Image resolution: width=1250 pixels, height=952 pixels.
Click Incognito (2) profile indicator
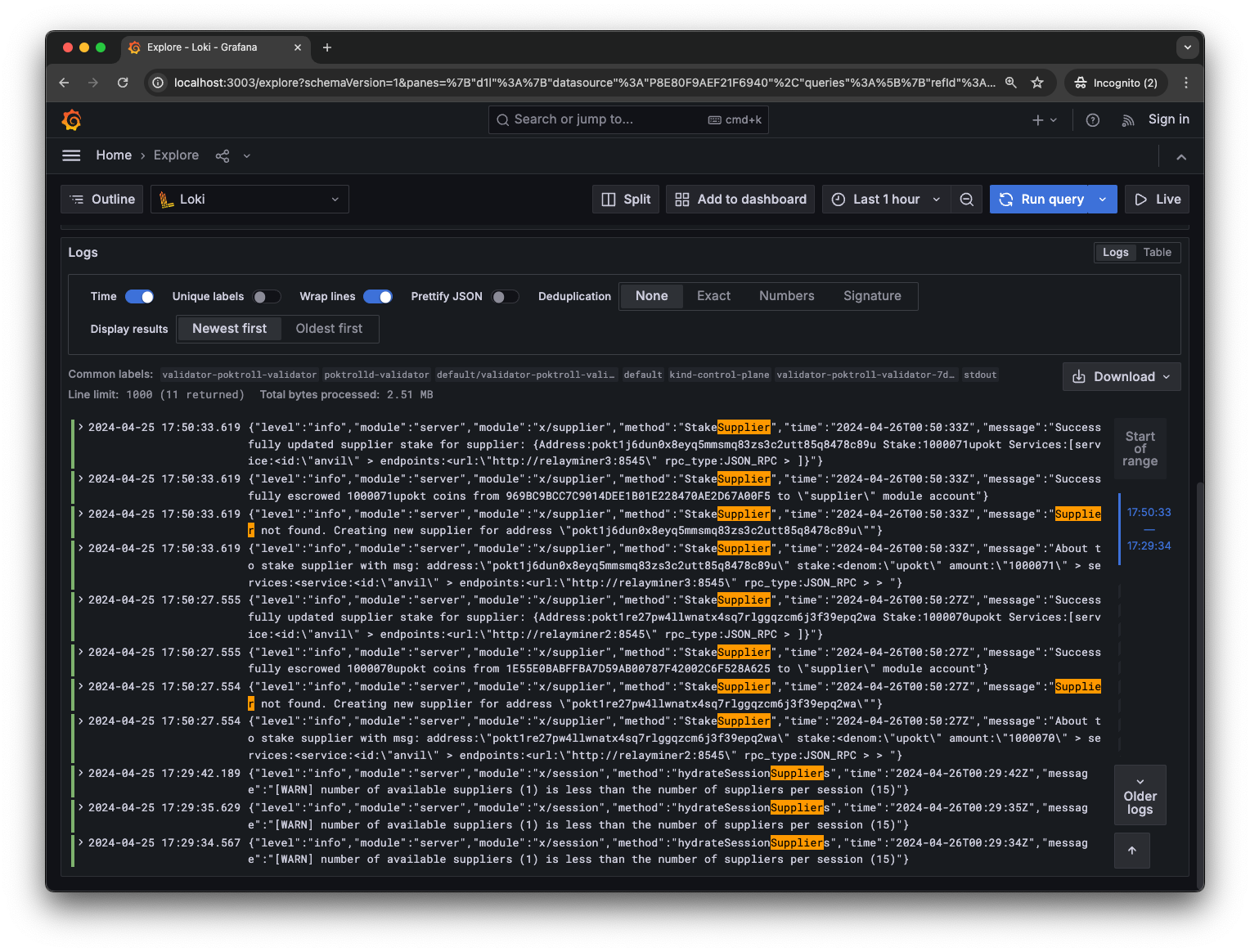pyautogui.click(x=1117, y=83)
